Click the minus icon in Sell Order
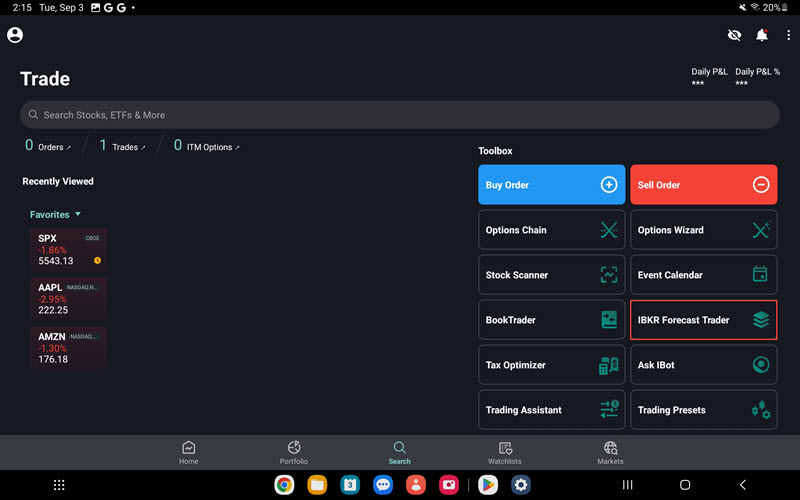The height and width of the screenshot is (500, 800). tap(761, 185)
